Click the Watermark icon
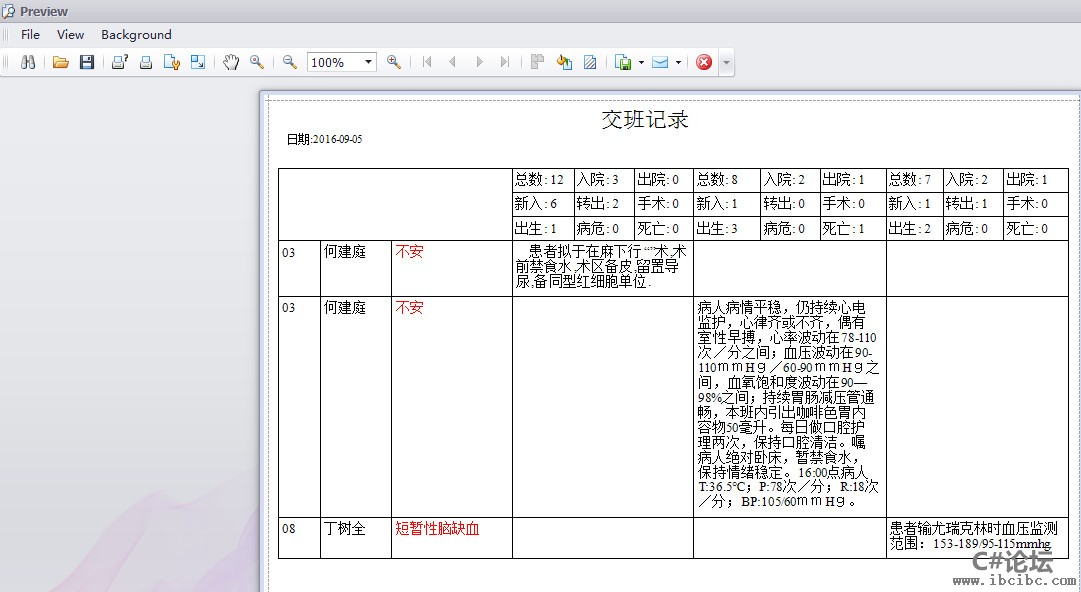Viewport: 1081px width, 592px height. 590,62
